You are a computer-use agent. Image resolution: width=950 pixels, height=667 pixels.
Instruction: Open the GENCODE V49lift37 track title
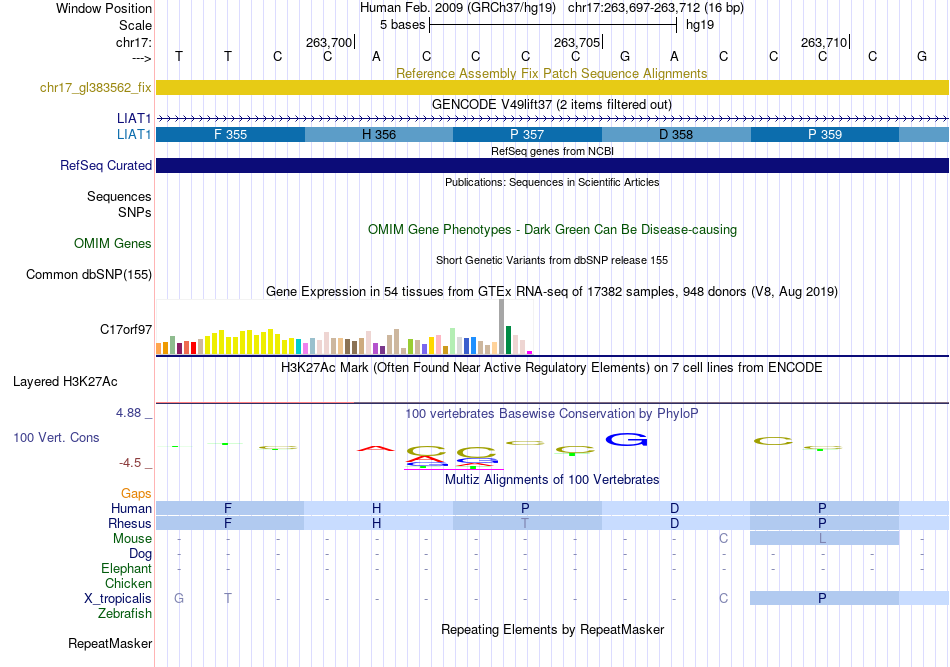(x=551, y=104)
